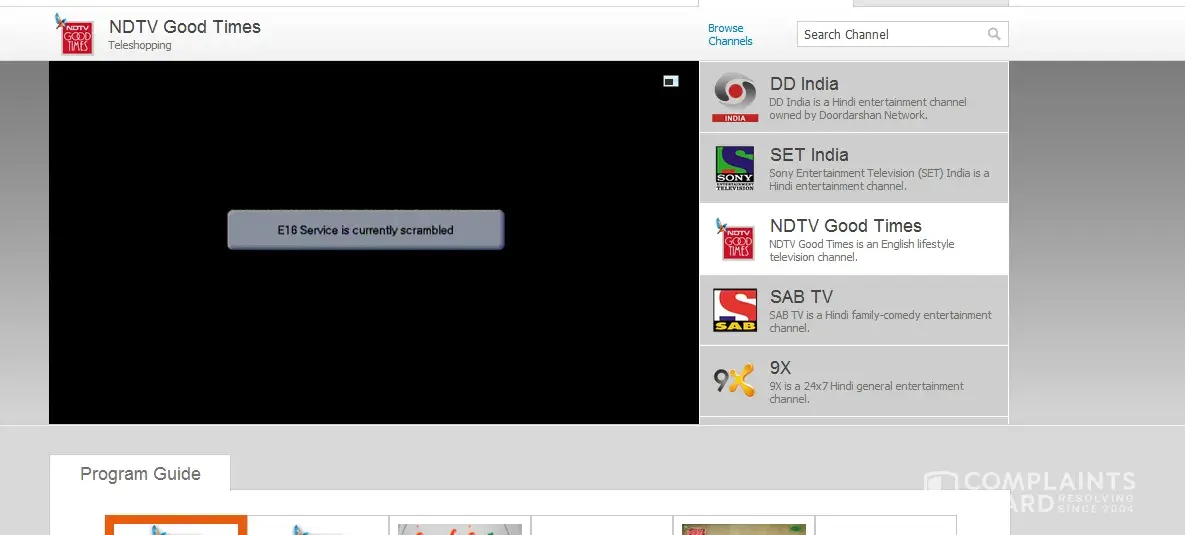Click the search magnifier icon
1185x535 pixels.
[993, 34]
